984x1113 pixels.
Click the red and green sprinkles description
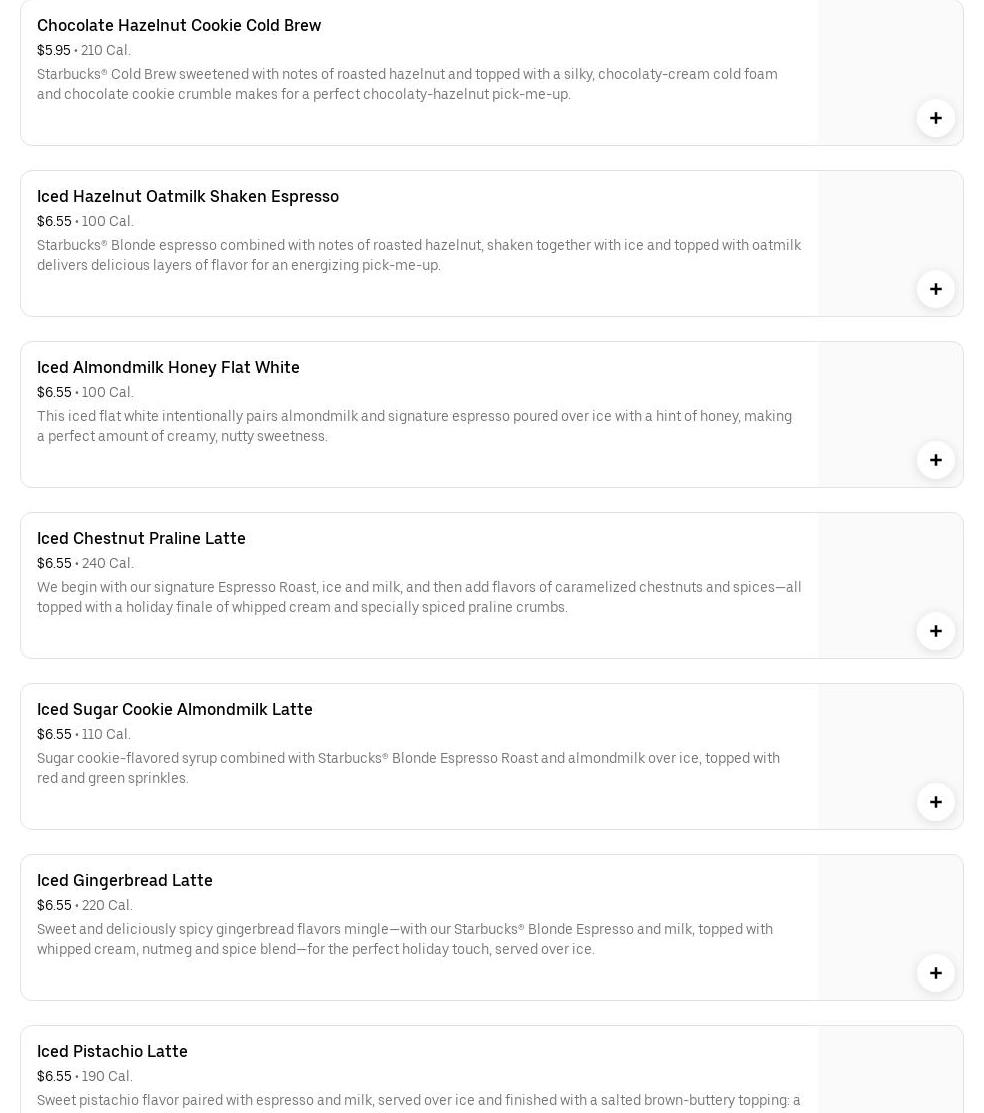pos(408,768)
